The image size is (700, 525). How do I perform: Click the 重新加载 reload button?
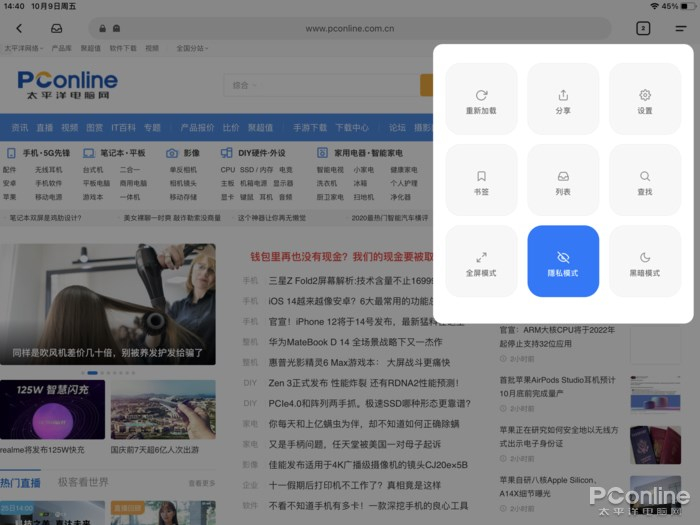pyautogui.click(x=481, y=99)
